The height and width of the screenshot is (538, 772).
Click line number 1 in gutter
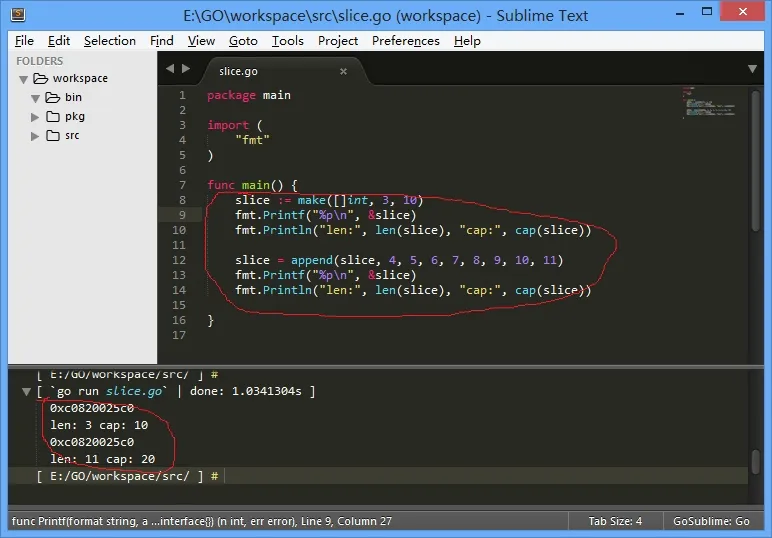[x=182, y=95]
